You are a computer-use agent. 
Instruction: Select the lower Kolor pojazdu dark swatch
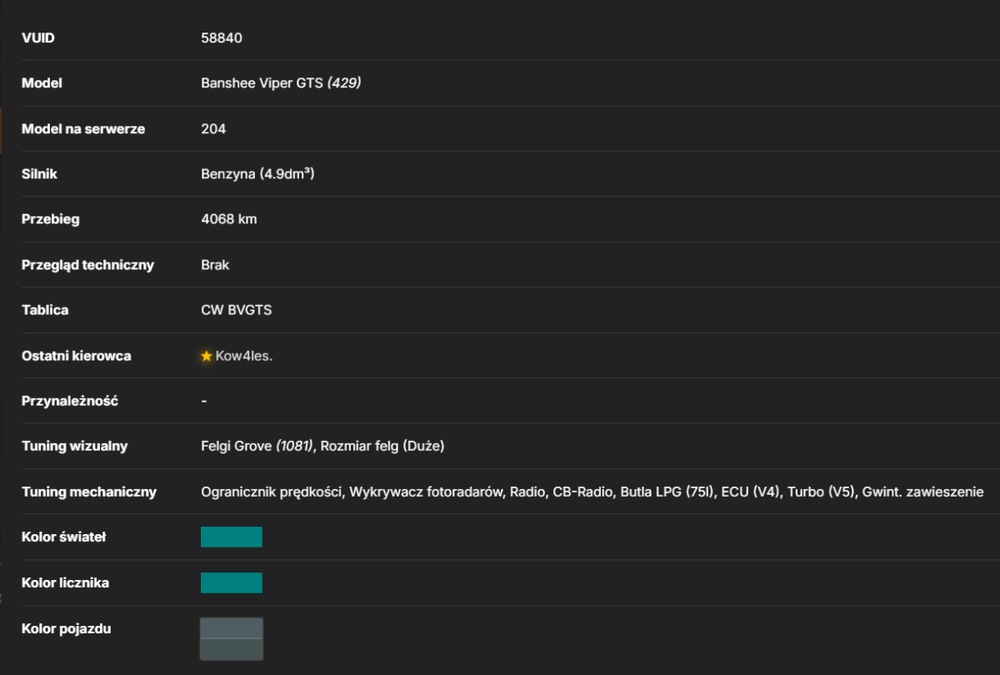click(232, 649)
